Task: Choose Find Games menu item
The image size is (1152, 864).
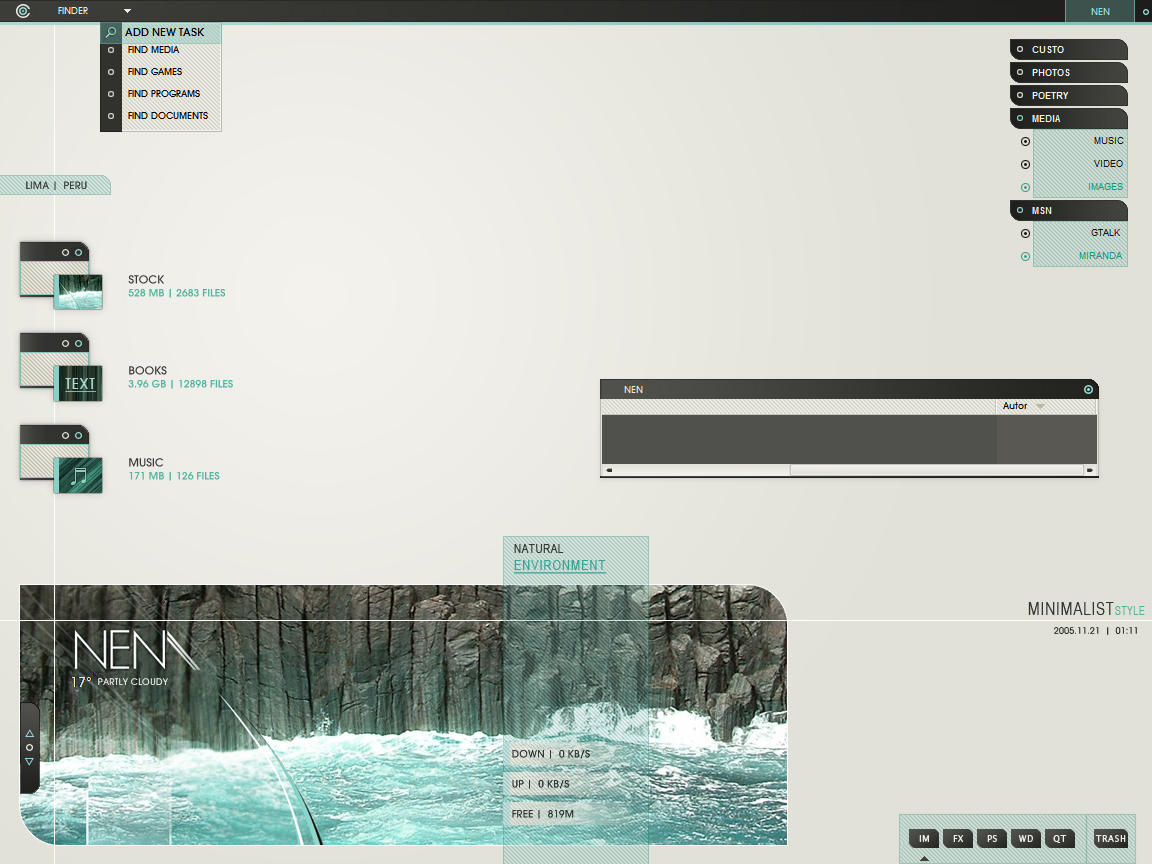Action: pyautogui.click(x=155, y=72)
